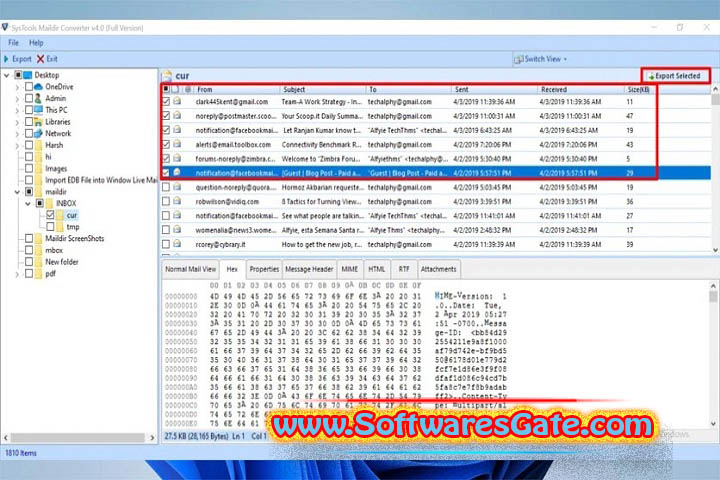
Task: Click the Desktop icon in tree
Action: pos(28,75)
